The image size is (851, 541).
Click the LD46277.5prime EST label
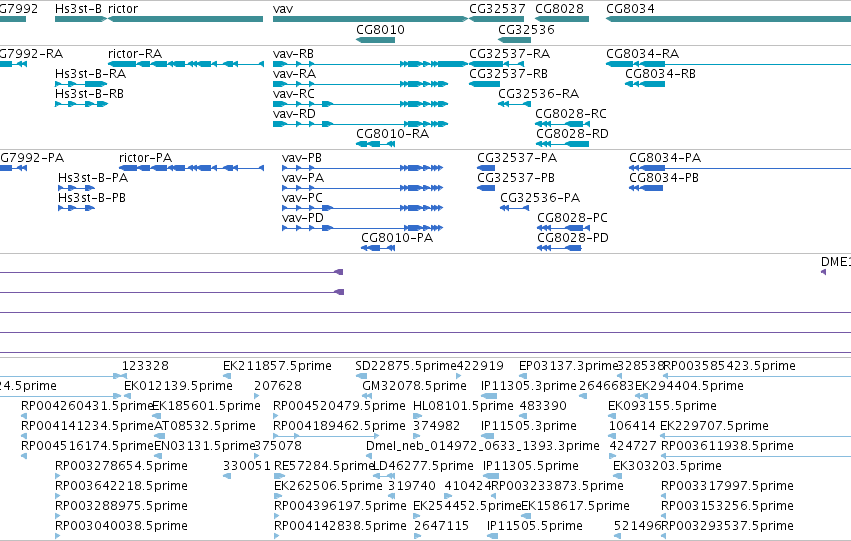pyautogui.click(x=423, y=467)
